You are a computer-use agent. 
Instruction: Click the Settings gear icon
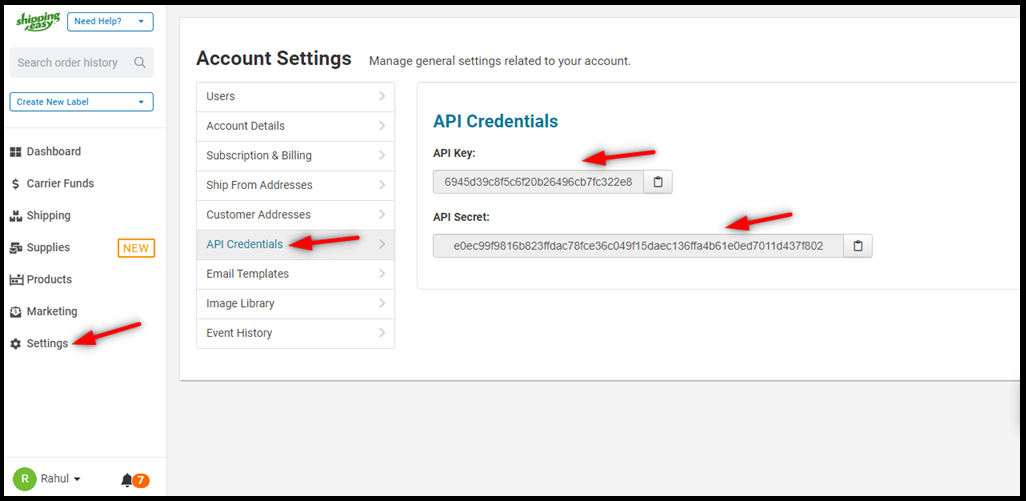click(16, 344)
